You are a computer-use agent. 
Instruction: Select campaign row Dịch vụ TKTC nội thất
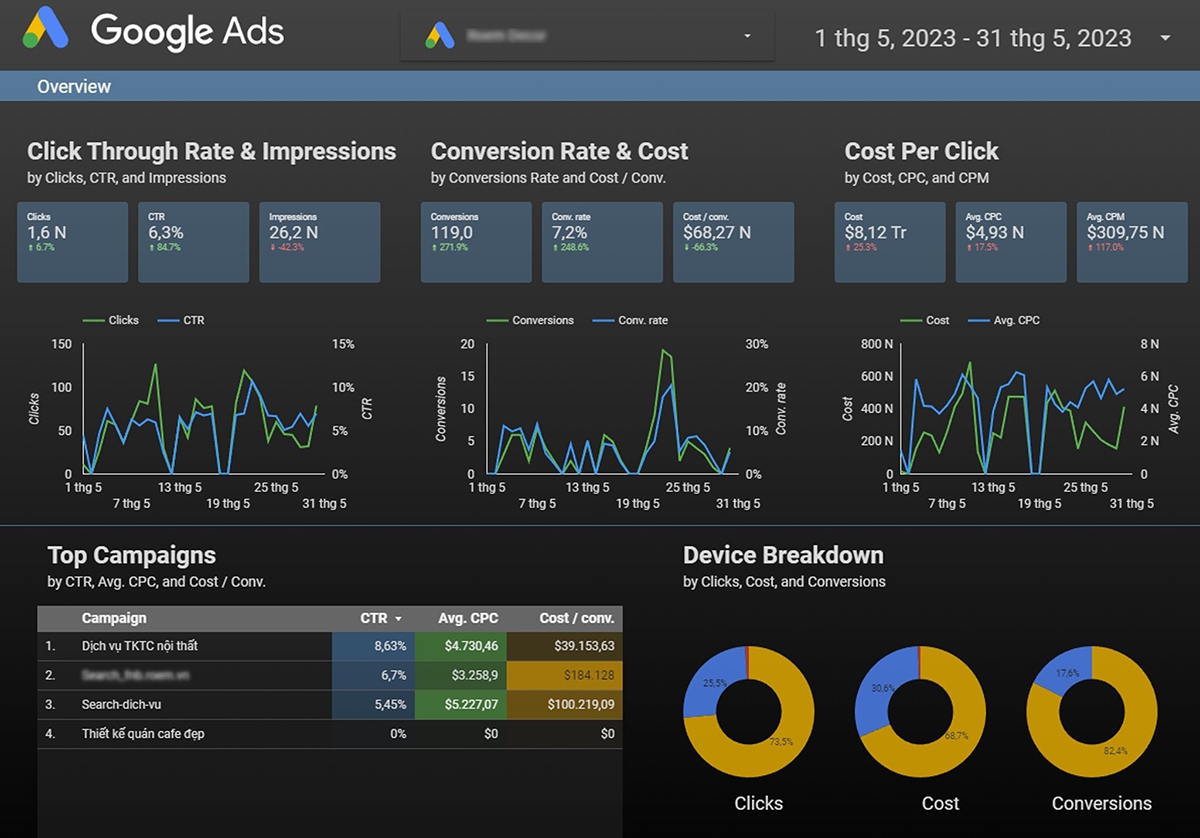tap(330, 646)
